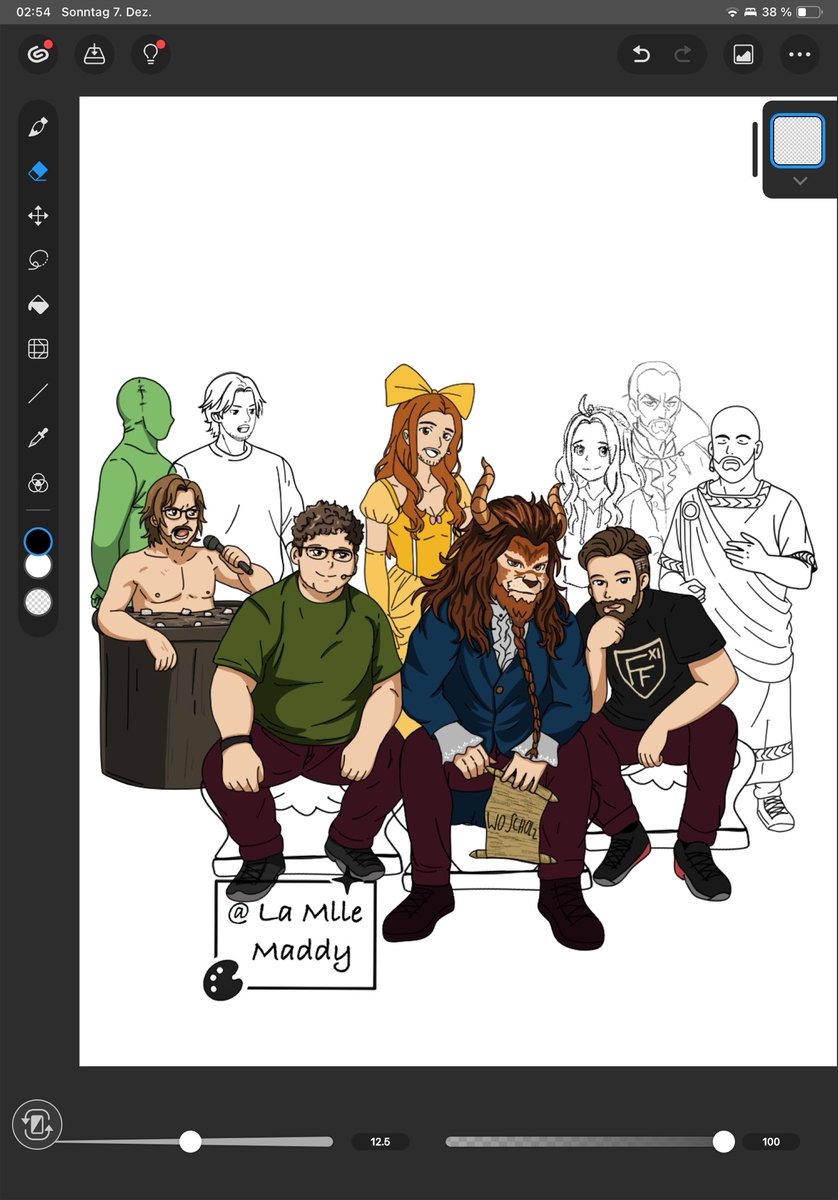
Task: Open the Import image panel
Action: click(x=94, y=54)
